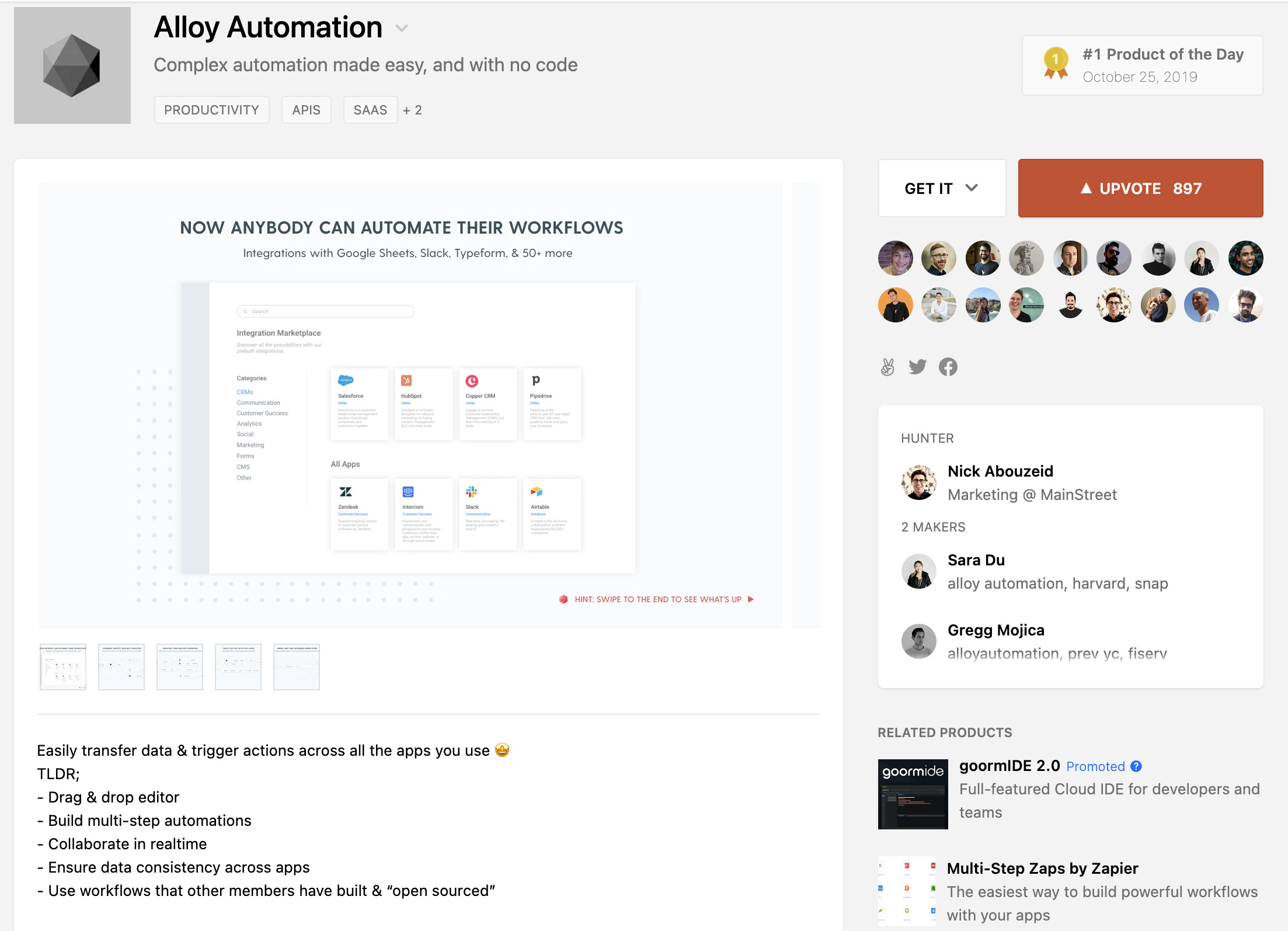Click the last upvoter avatar in top row
The height and width of the screenshot is (931, 1288).
click(x=1245, y=258)
